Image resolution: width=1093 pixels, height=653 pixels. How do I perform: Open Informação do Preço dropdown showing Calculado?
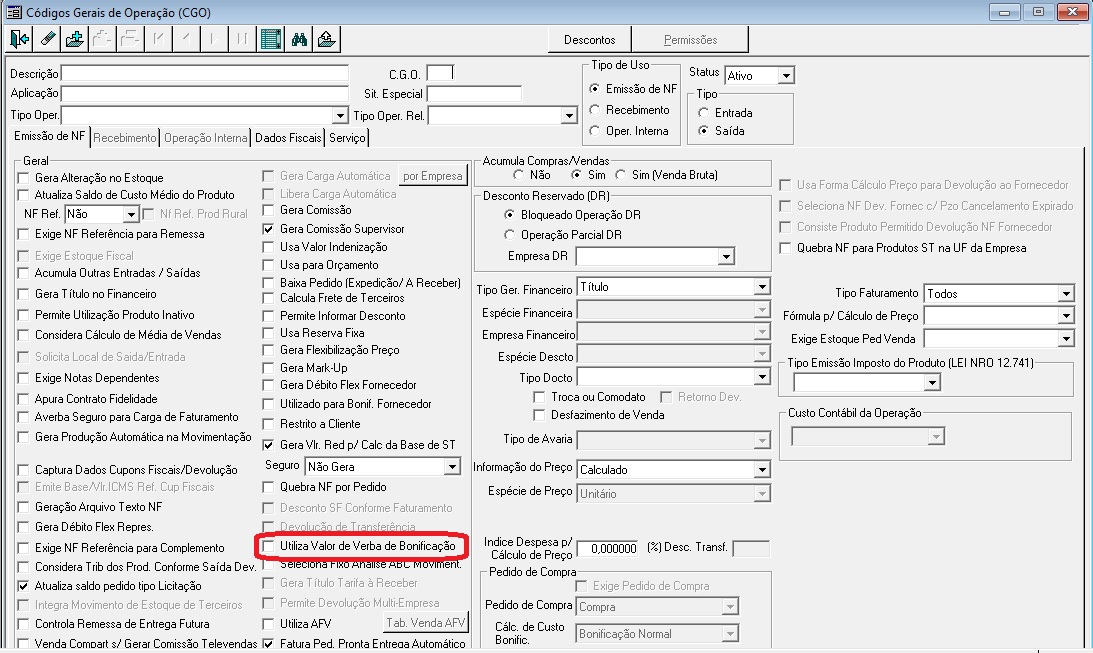pyautogui.click(x=762, y=470)
